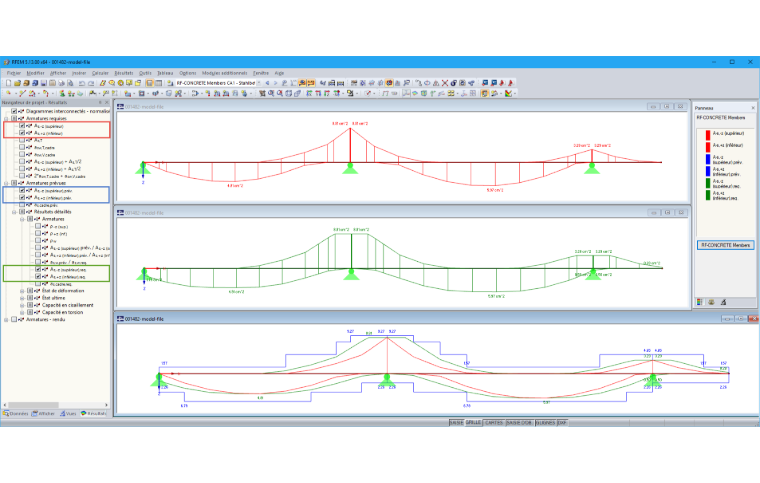Switch to the Vues navigator tab
The image size is (760, 483).
tap(68, 414)
